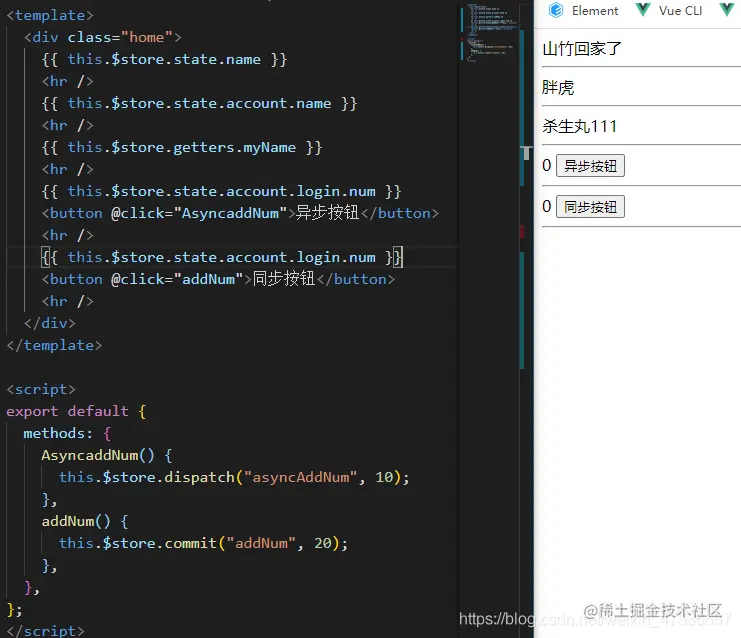This screenshot has width=741, height=638.
Task: Click the closing </div> tag line
Action: click(x=50, y=323)
